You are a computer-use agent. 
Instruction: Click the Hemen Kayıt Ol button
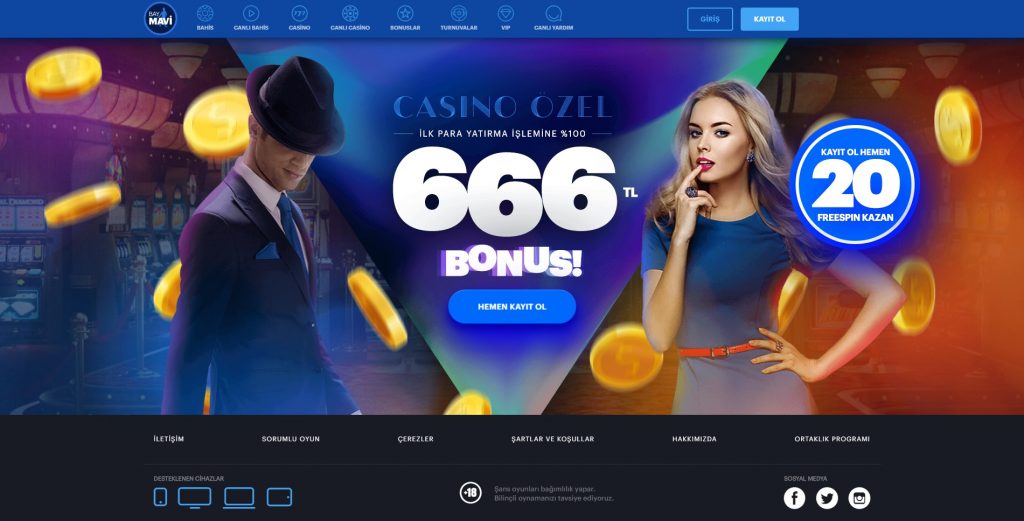512,306
